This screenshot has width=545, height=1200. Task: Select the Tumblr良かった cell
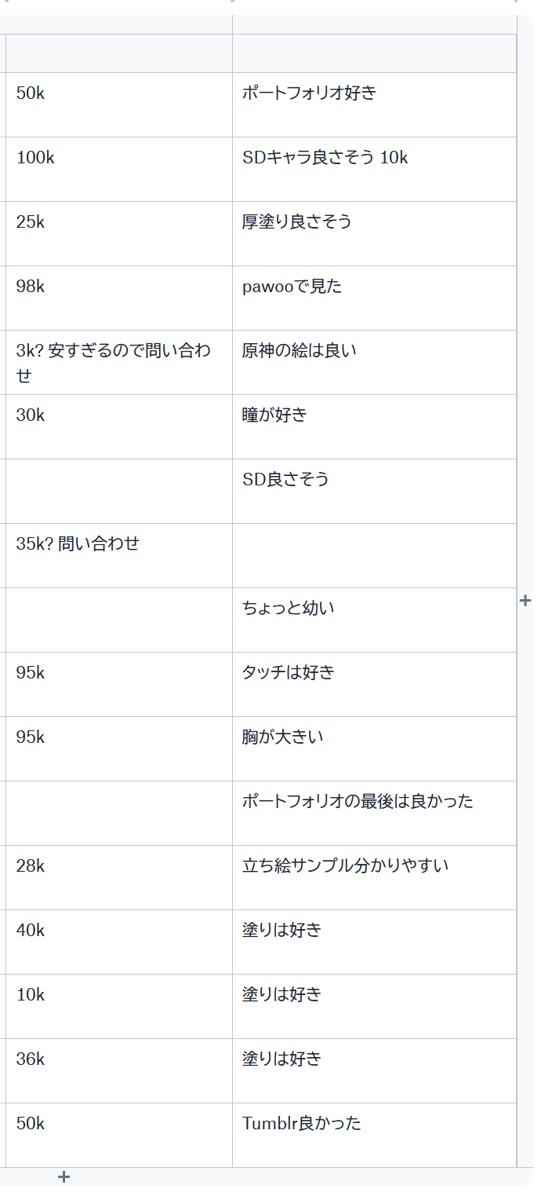374,1135
